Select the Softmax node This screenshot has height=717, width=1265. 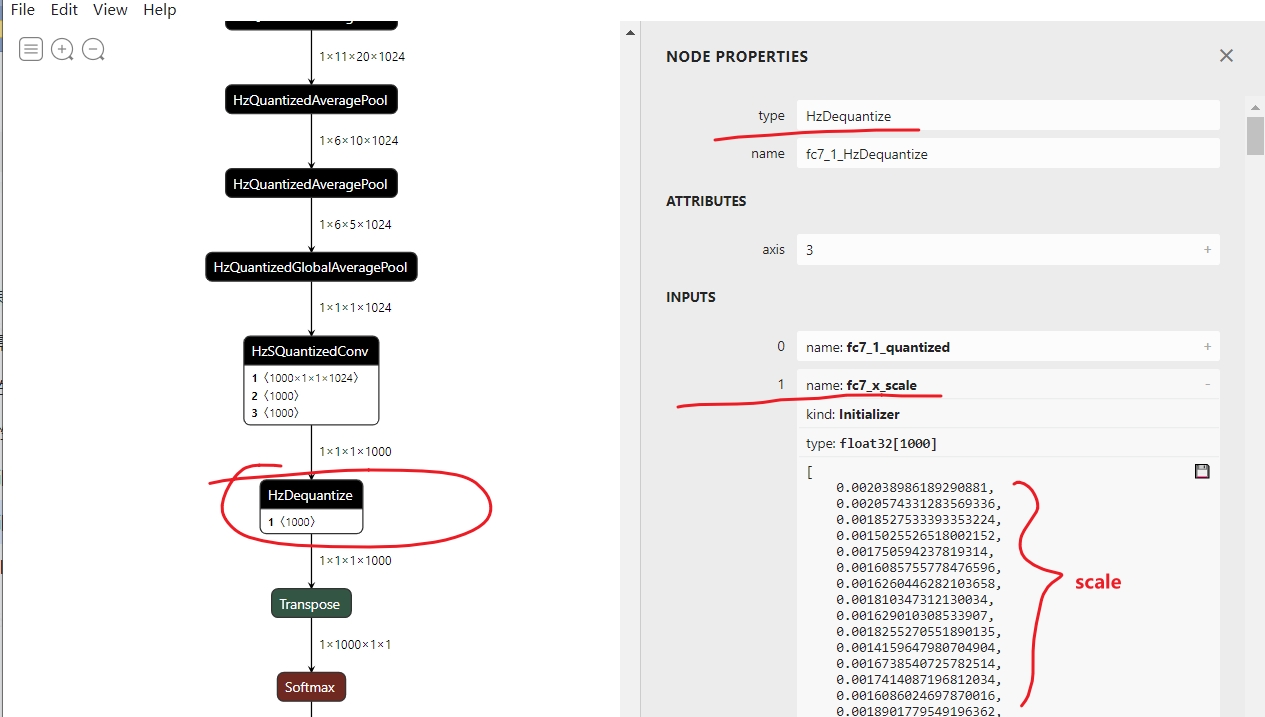pos(310,687)
